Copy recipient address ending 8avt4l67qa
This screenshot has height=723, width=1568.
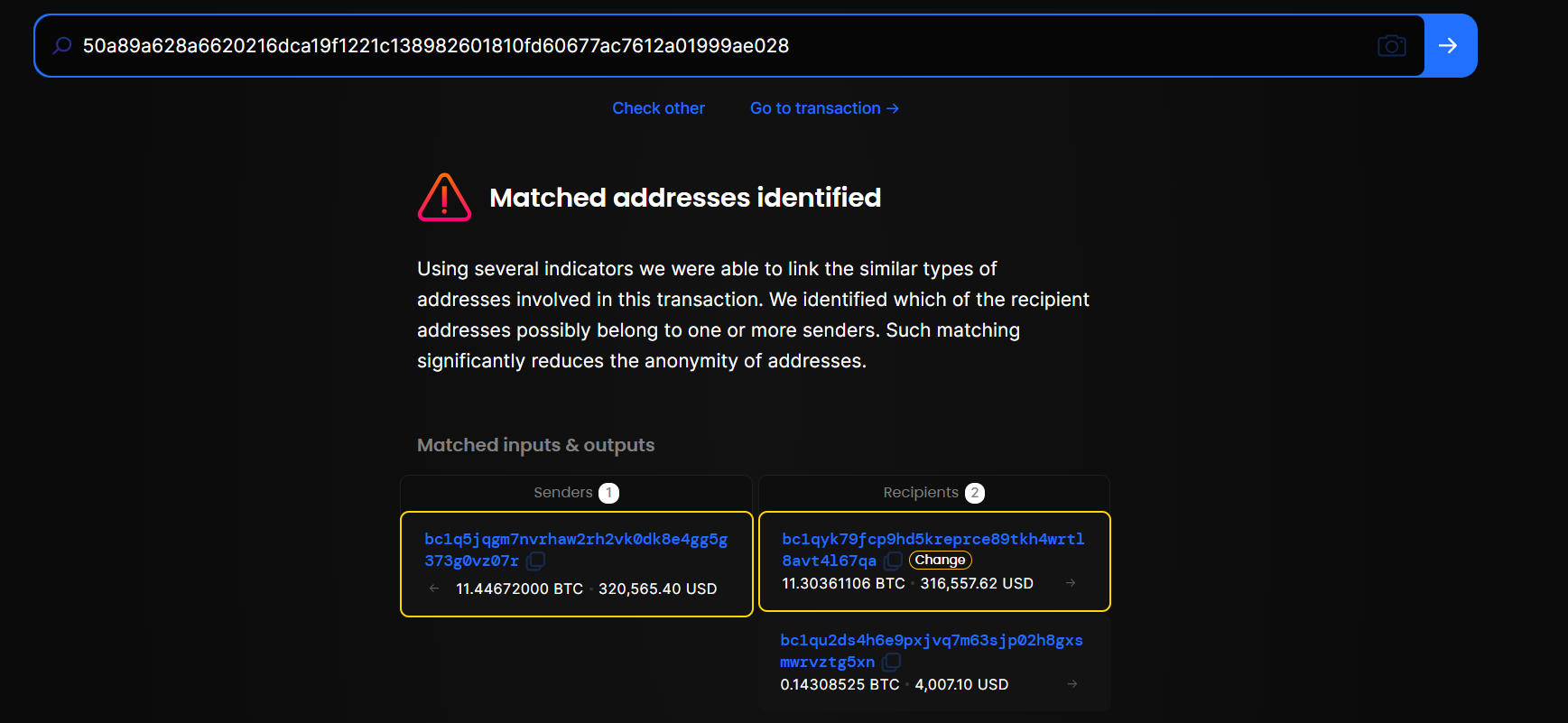(x=894, y=561)
